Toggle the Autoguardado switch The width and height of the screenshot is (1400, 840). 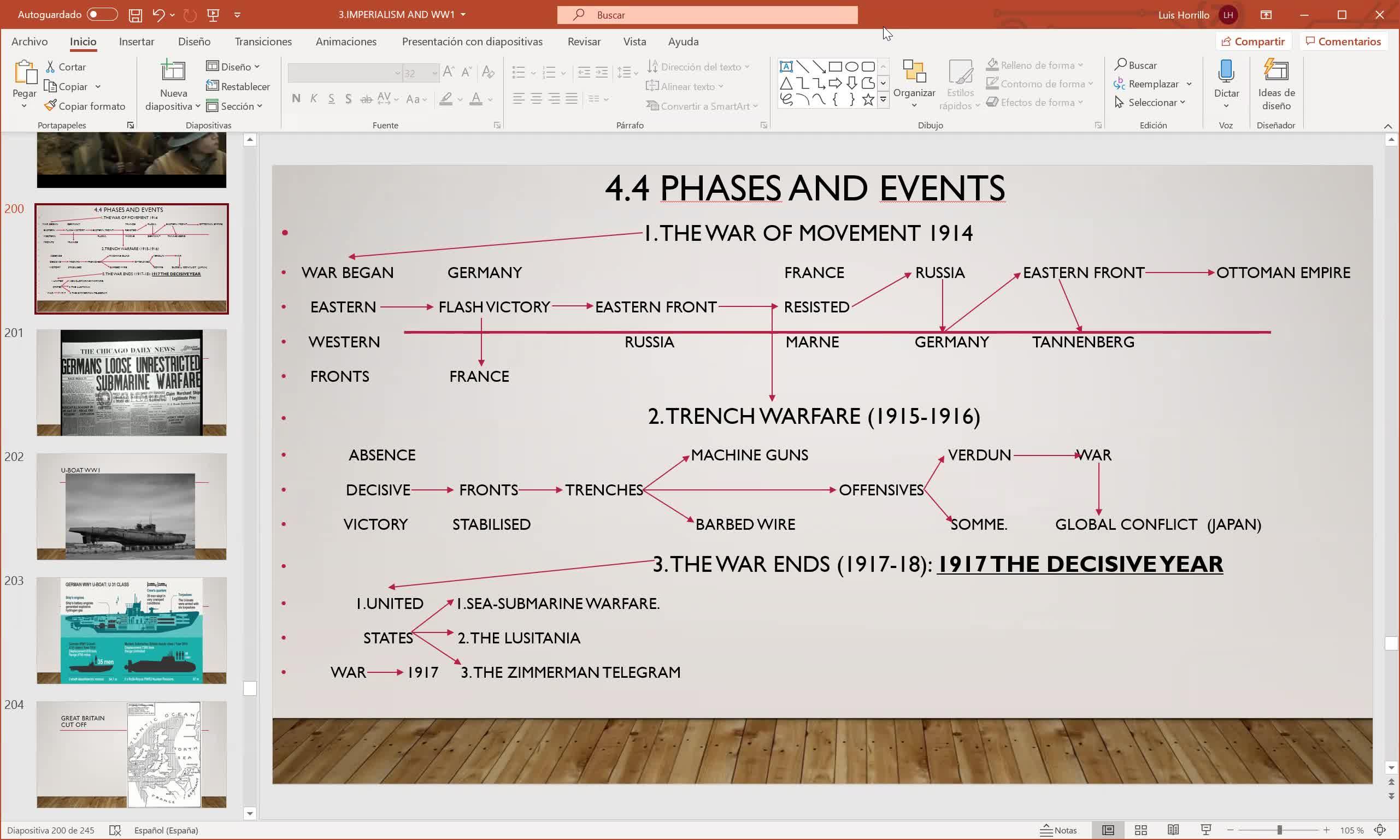click(x=102, y=15)
